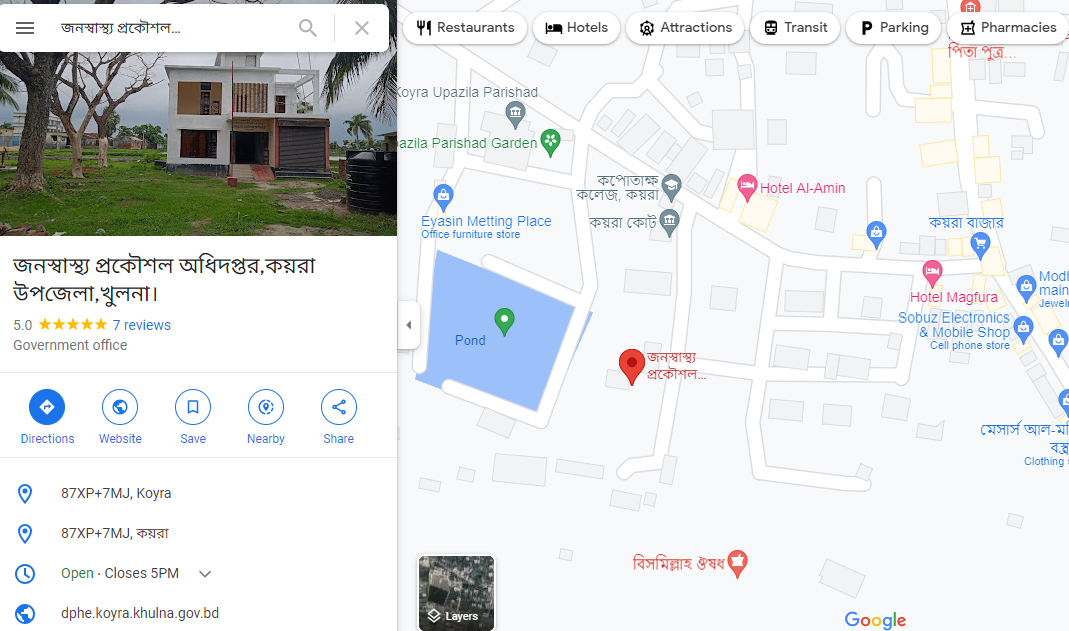Click the search magnifier icon
Viewport: 1069px width, 631px height.
click(308, 28)
